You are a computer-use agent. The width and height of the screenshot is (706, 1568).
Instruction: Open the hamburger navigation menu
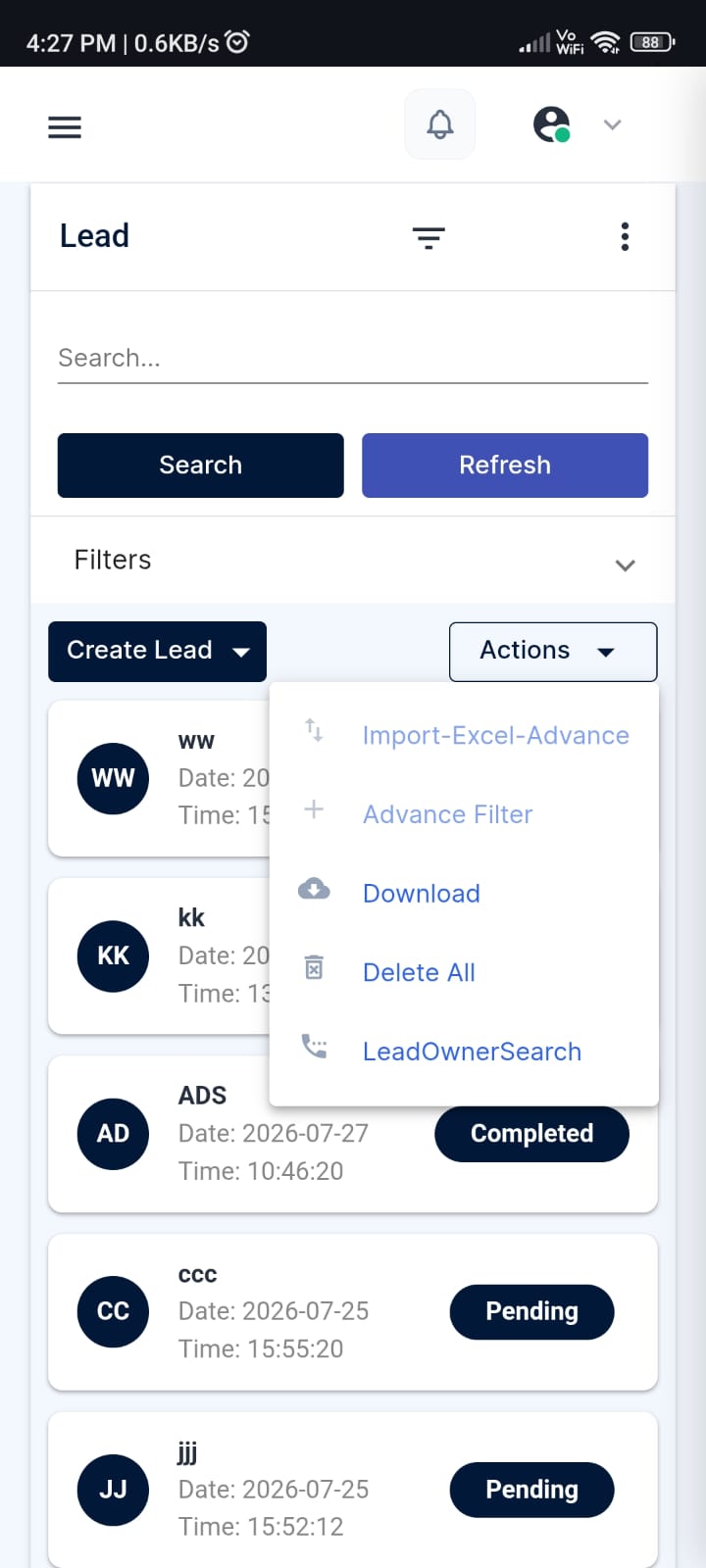[x=65, y=127]
